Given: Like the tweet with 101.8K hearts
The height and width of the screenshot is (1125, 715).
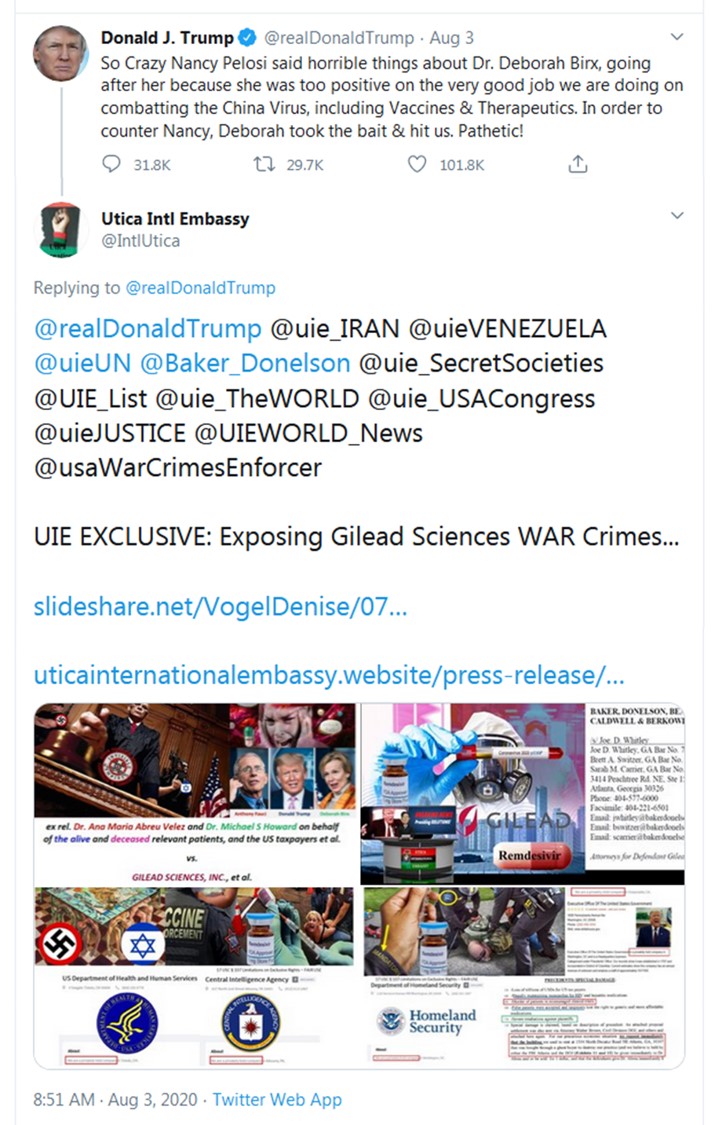Looking at the screenshot, I should (417, 164).
